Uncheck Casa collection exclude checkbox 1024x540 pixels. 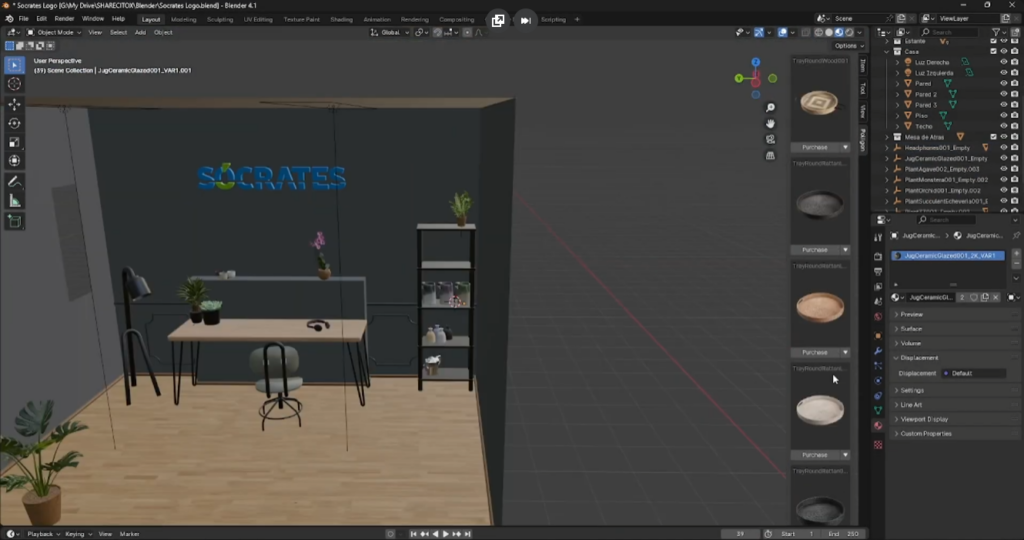point(993,51)
